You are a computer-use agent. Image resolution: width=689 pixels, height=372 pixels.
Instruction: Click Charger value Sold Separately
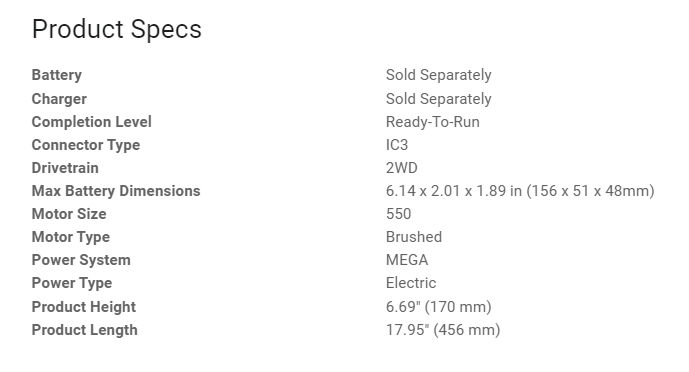point(439,99)
